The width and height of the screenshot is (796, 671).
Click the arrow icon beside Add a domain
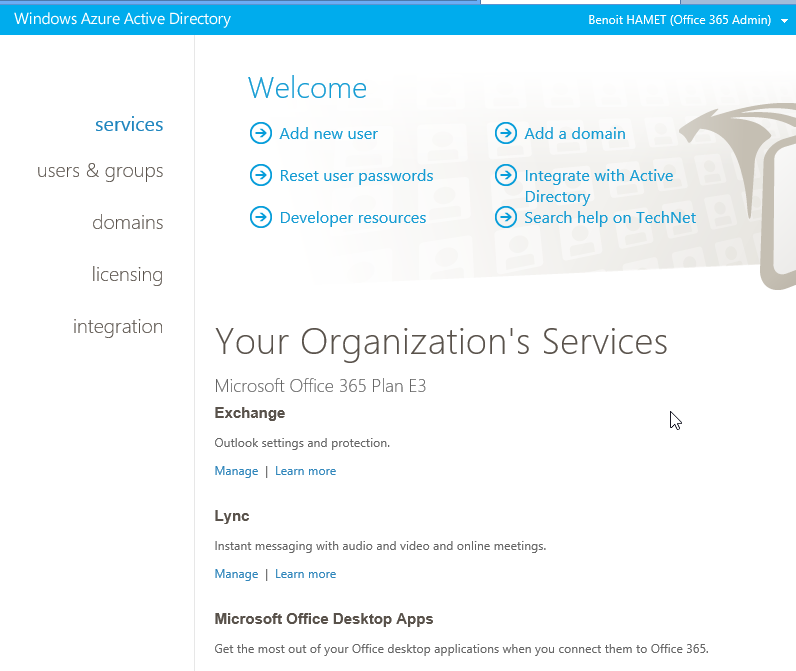click(x=506, y=134)
